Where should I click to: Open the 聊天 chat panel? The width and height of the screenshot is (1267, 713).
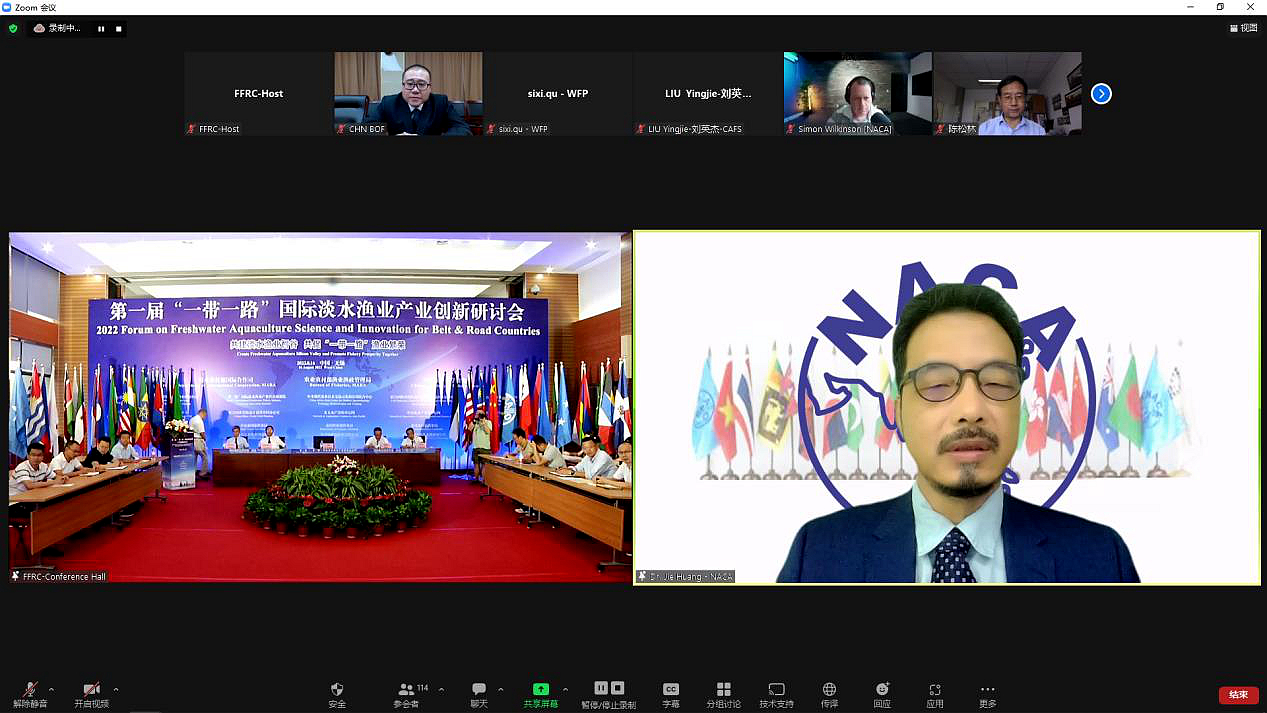[479, 695]
